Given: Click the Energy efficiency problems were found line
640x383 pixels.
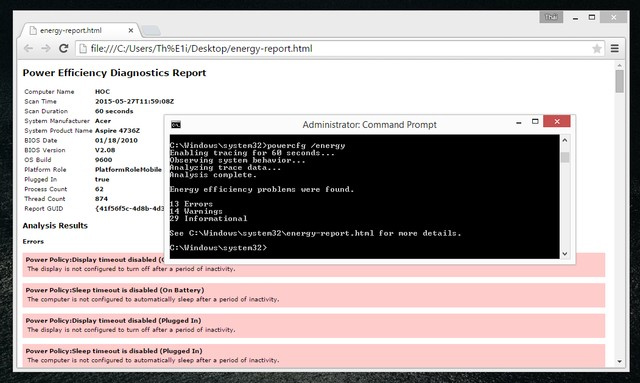Looking at the screenshot, I should click(262, 189).
